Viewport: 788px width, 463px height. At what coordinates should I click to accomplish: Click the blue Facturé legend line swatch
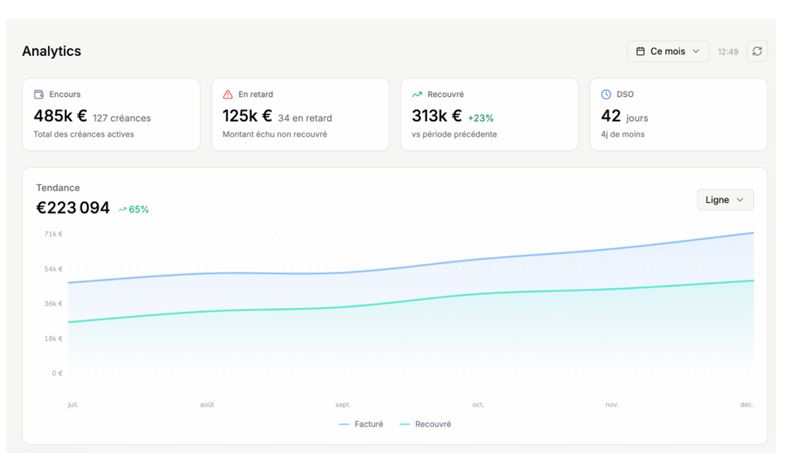(344, 424)
